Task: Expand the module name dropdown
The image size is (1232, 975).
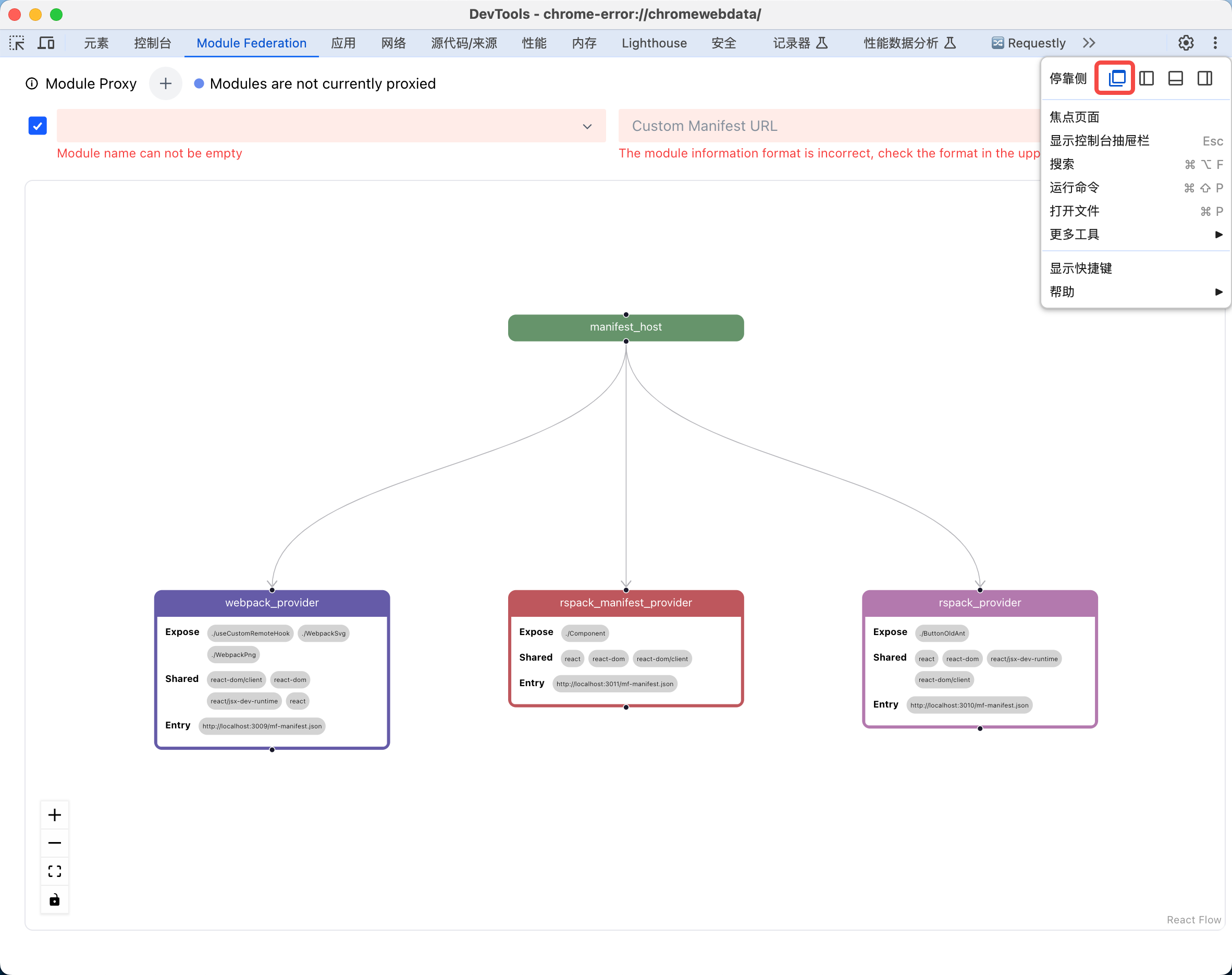Action: [x=587, y=126]
